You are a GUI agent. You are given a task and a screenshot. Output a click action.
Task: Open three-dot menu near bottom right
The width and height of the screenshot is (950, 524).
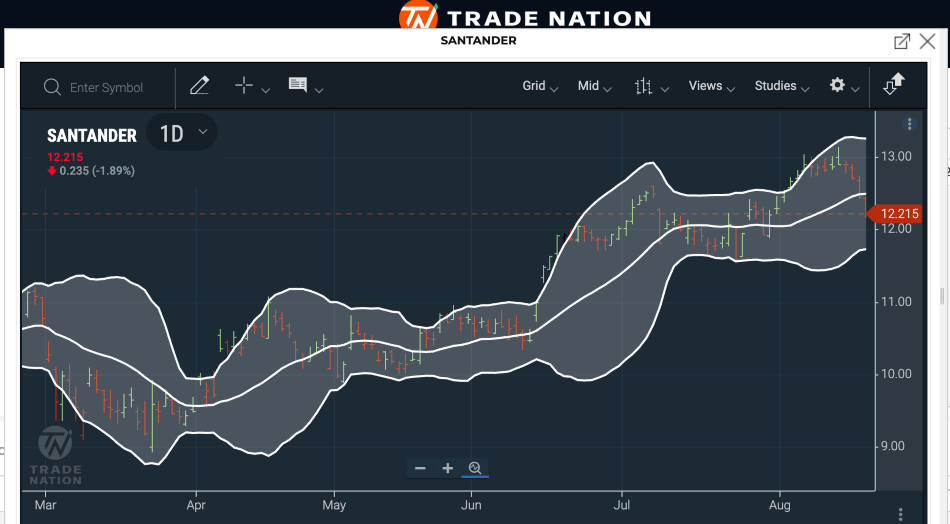[x=901, y=515]
